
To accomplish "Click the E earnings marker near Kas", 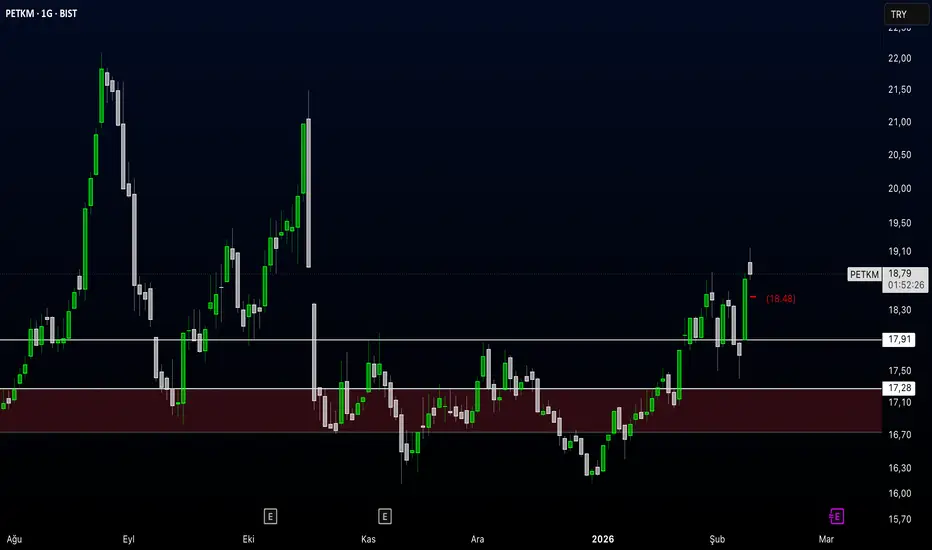I will tap(385, 516).
